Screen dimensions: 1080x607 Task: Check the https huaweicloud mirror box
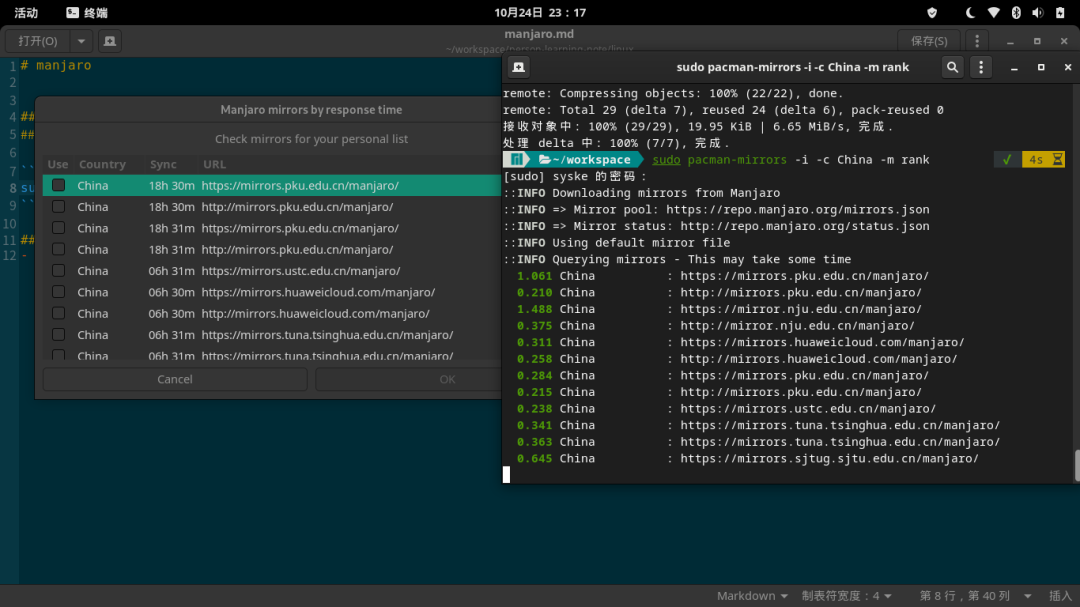[x=59, y=292]
